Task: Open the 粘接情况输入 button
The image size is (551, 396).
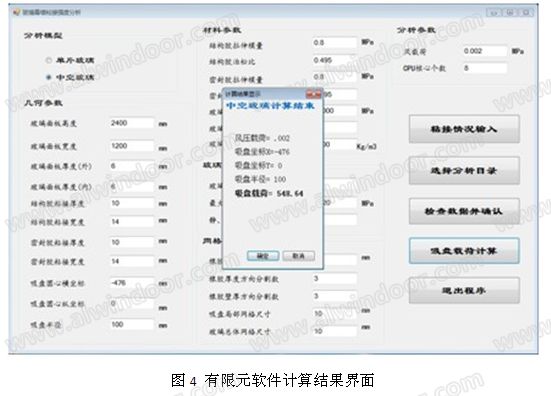Action: tap(464, 129)
